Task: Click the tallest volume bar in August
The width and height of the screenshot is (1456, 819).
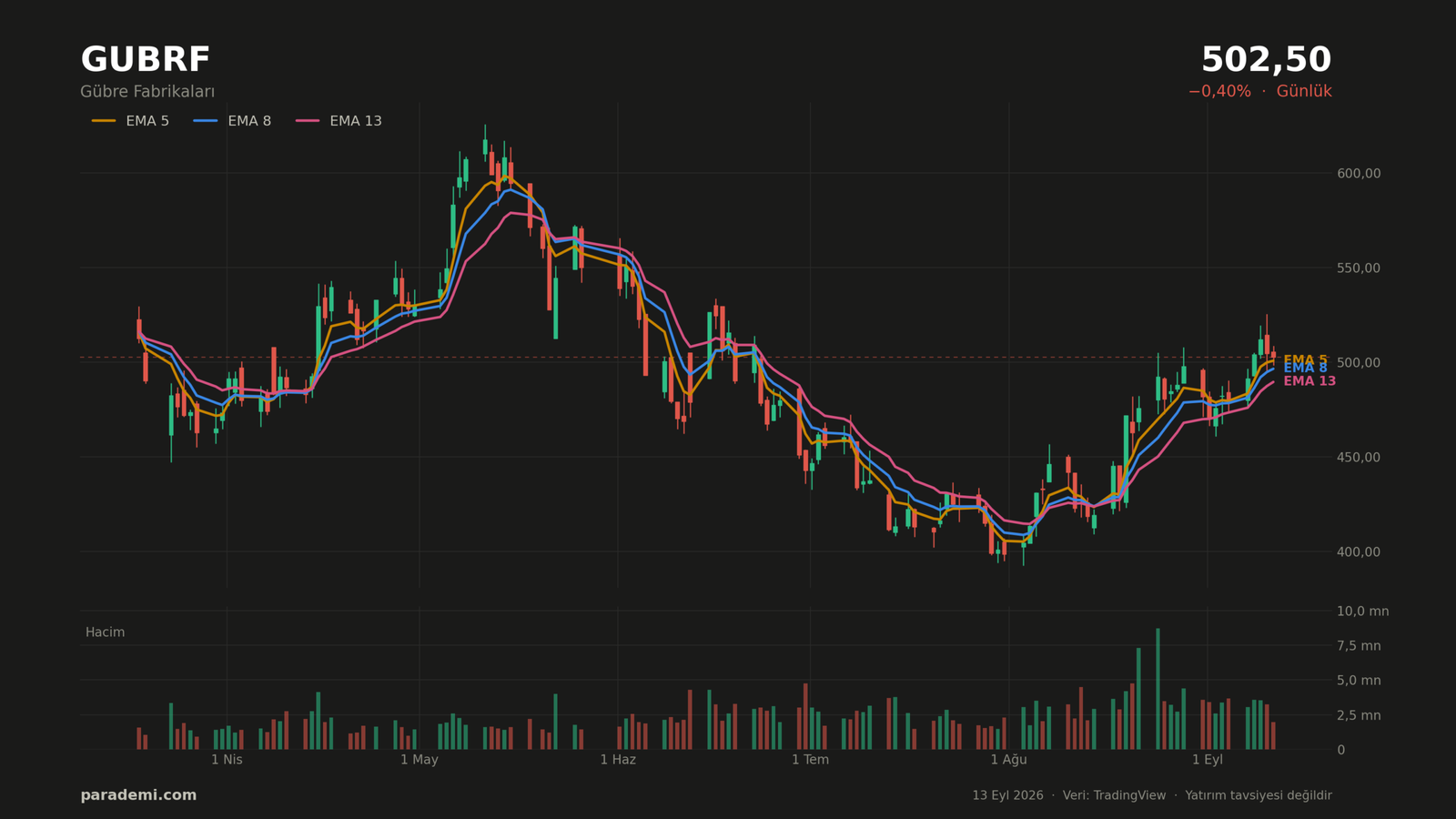Action: point(1158,689)
